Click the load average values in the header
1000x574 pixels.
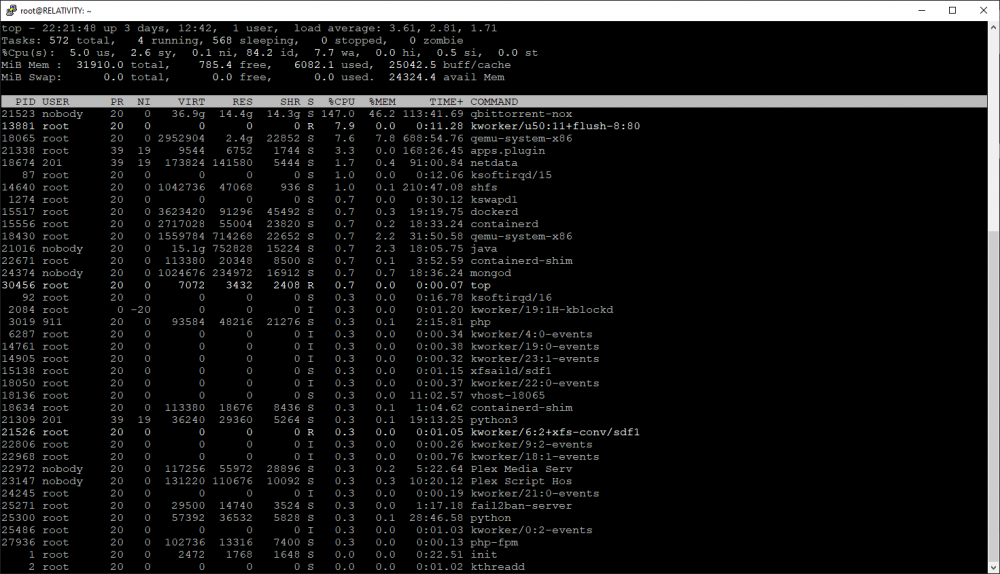(443, 28)
